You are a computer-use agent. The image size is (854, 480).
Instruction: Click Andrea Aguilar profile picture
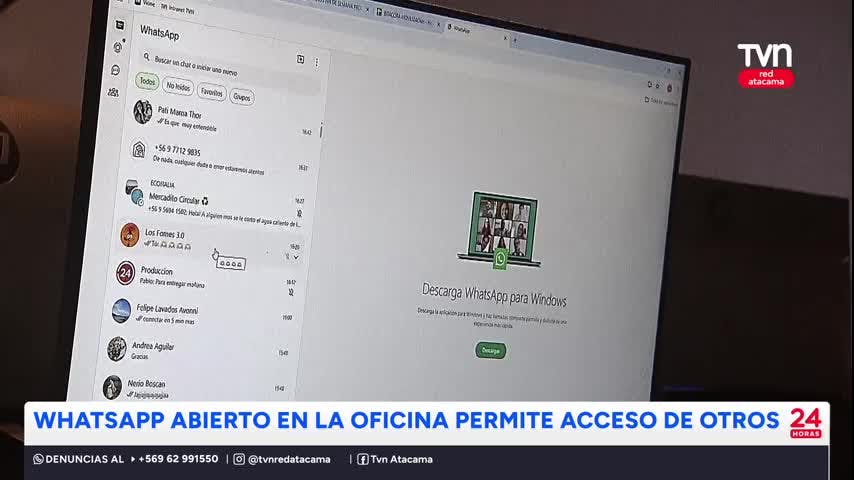click(117, 349)
